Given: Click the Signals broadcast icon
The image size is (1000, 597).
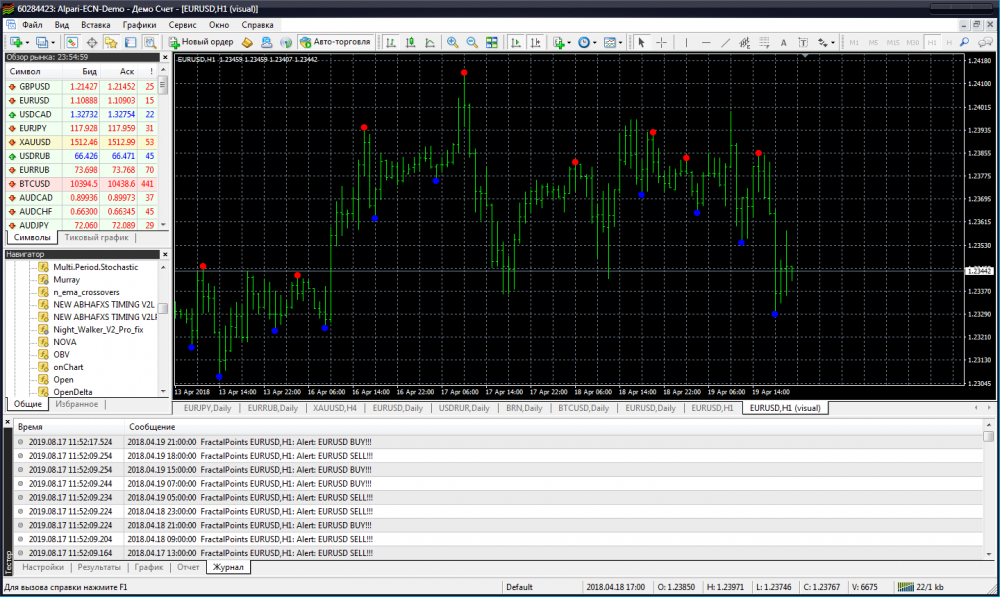Looking at the screenshot, I should pos(286,42).
